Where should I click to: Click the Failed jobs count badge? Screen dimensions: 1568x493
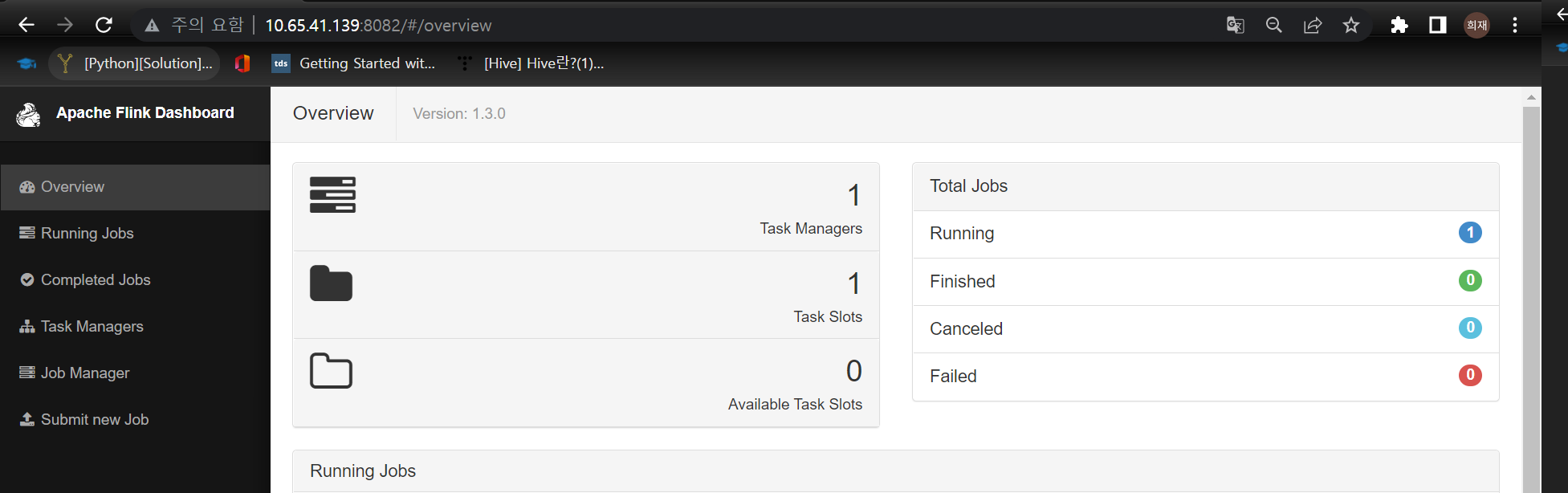point(1470,375)
